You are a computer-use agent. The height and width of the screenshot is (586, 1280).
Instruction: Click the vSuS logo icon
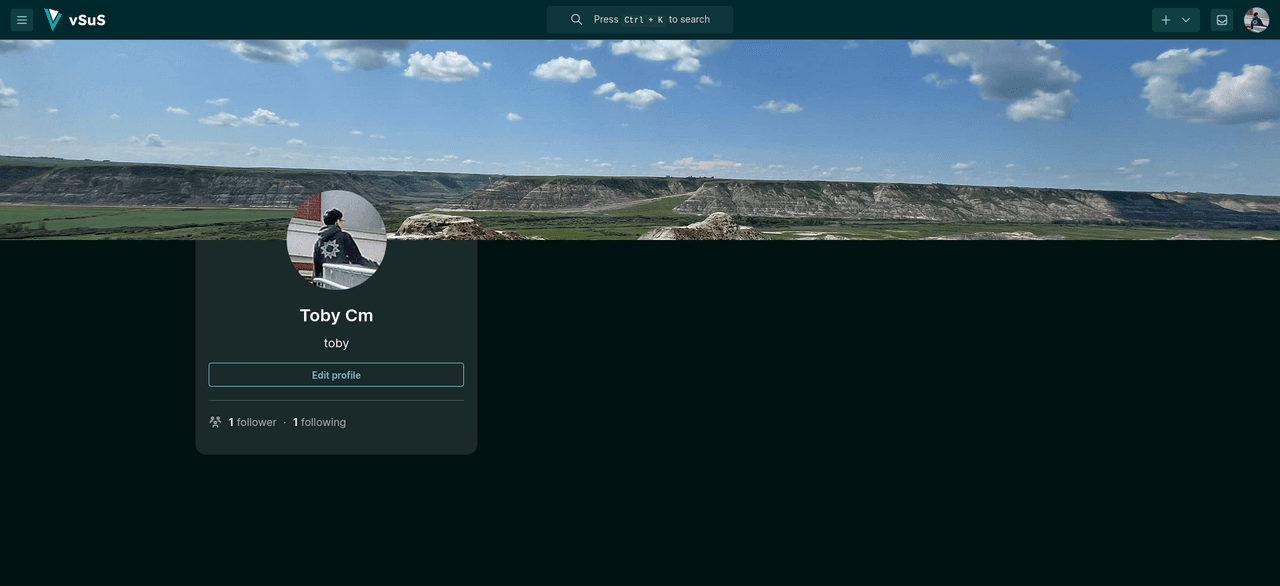tap(53, 20)
